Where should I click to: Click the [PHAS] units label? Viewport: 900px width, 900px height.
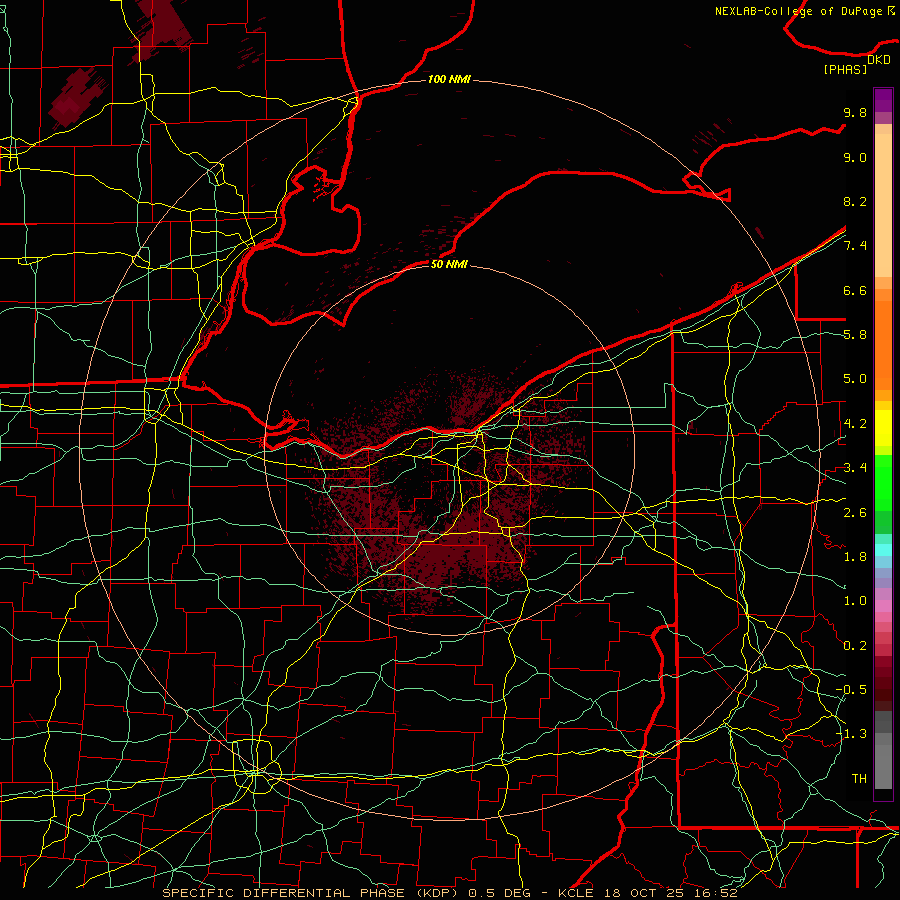(845, 69)
